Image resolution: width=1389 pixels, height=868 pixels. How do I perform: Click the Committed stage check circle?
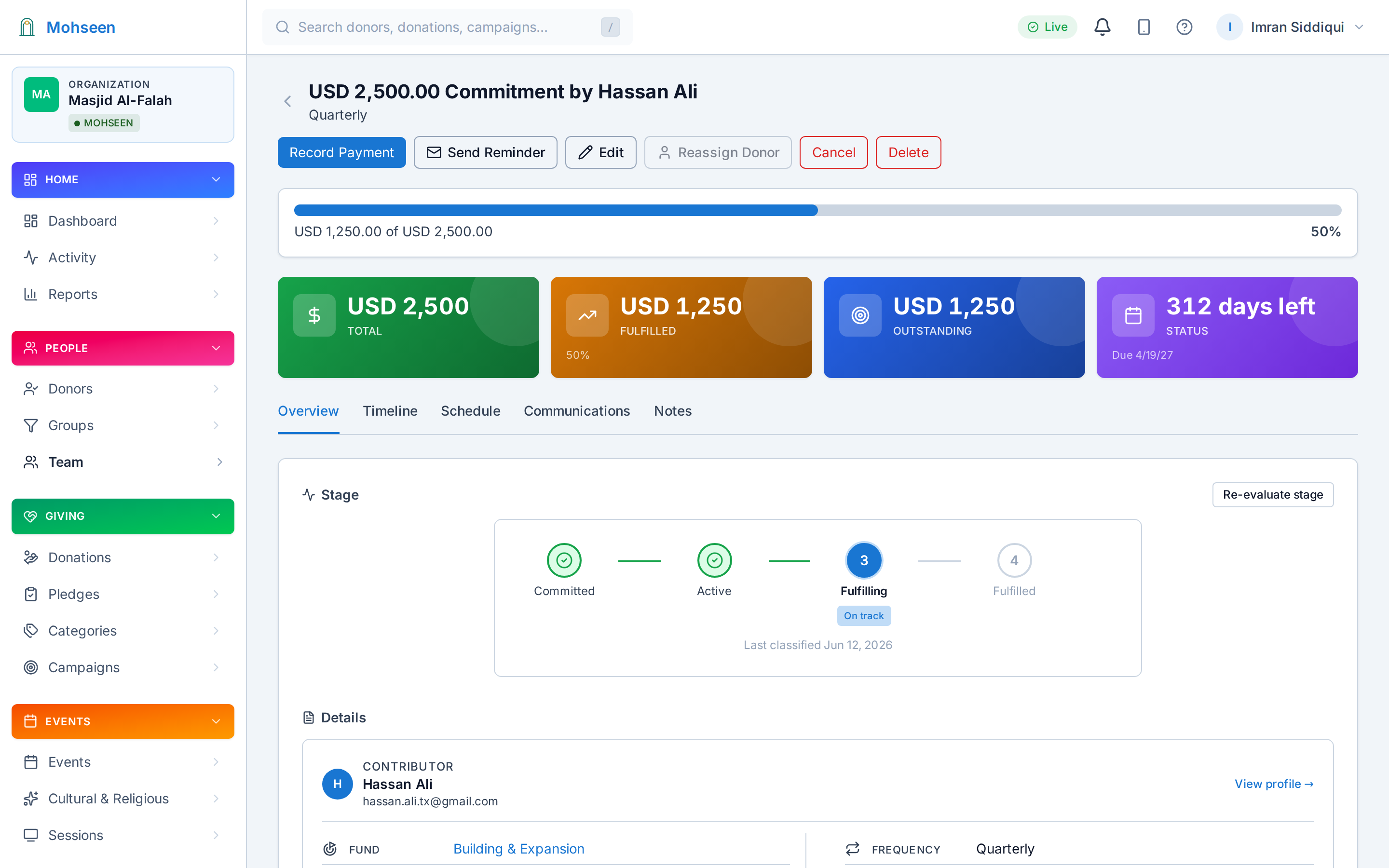[564, 560]
